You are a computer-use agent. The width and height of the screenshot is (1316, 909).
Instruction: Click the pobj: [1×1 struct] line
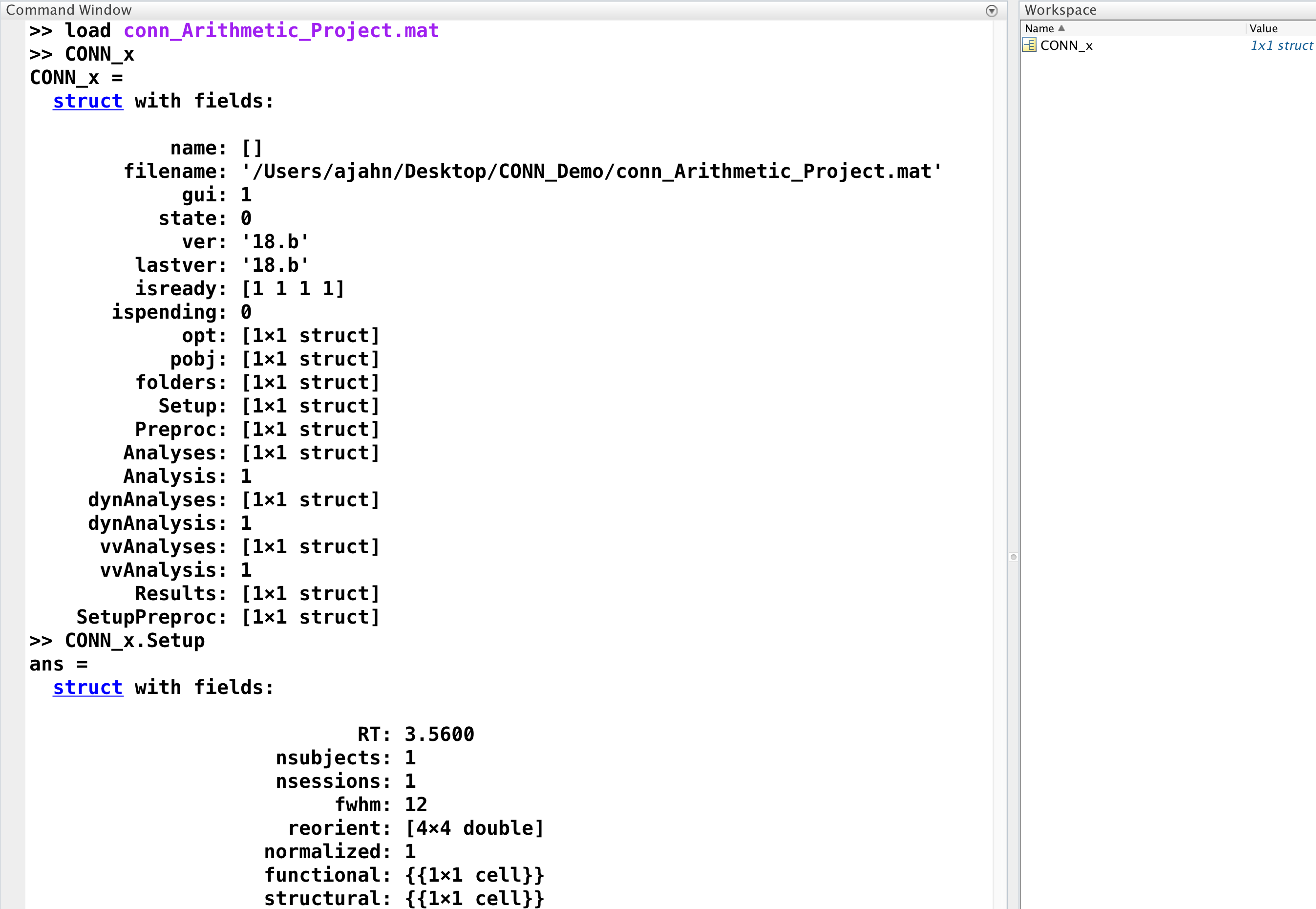[275, 359]
